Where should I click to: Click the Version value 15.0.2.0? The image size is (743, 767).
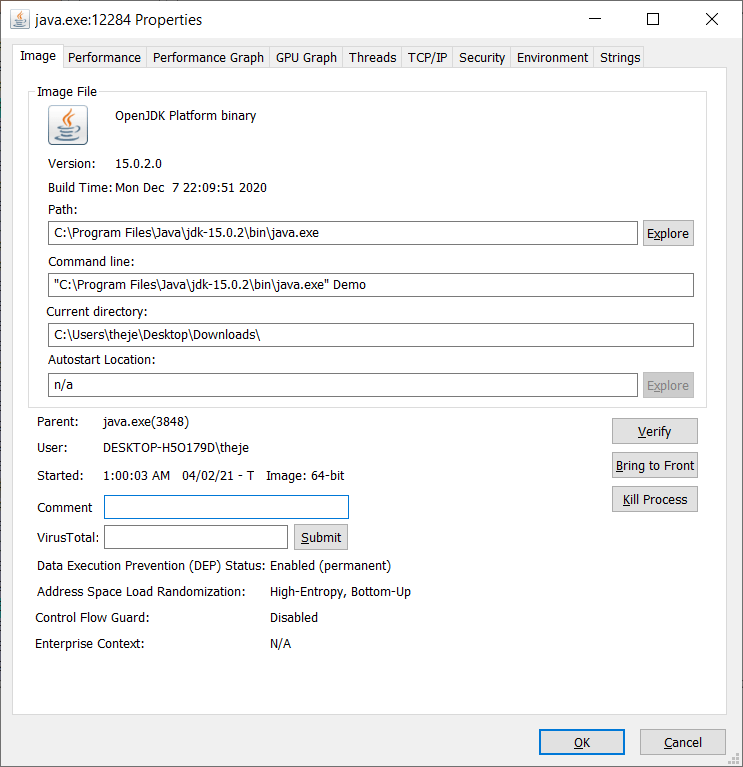[138, 164]
